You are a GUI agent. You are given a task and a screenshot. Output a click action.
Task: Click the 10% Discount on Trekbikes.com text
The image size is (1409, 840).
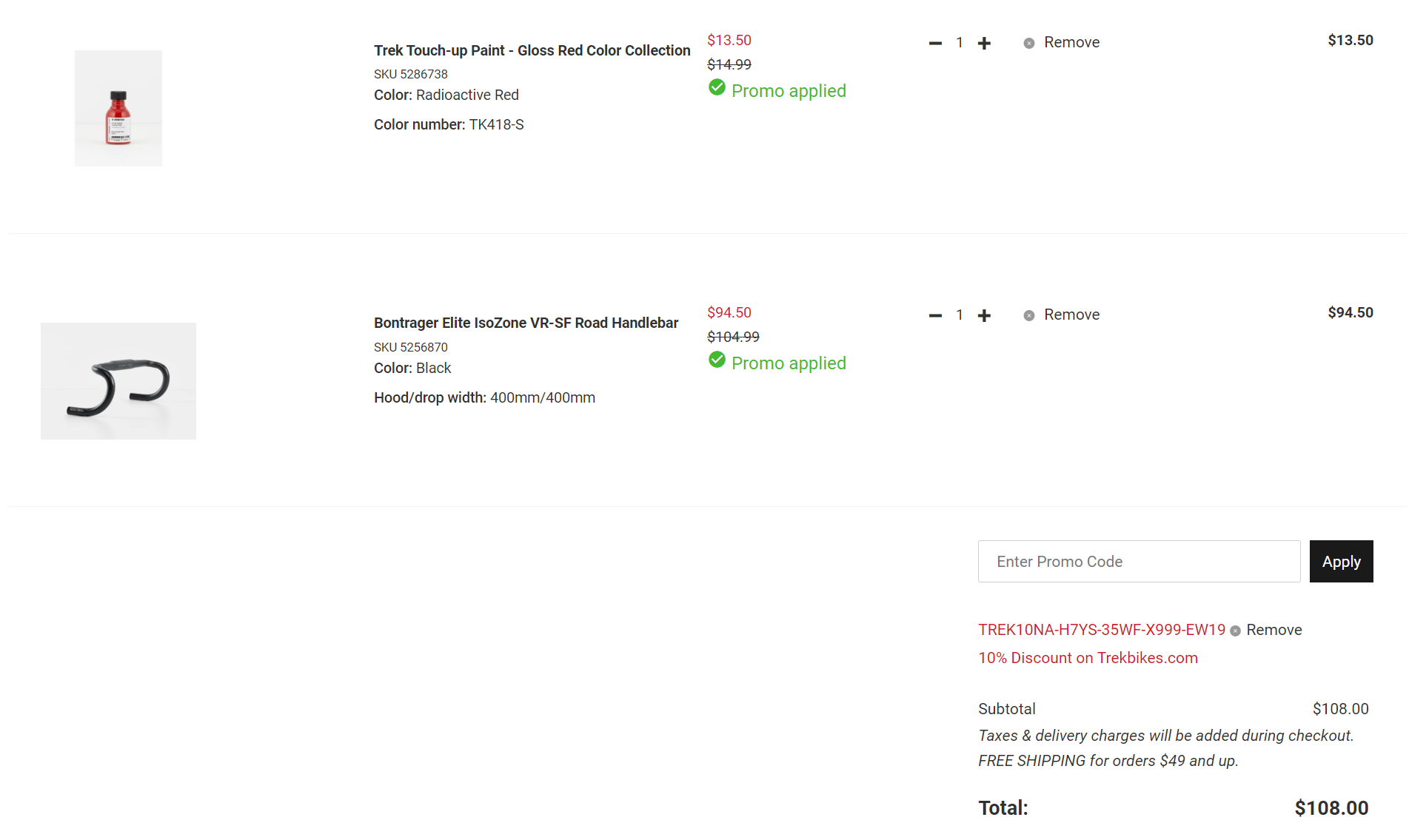[1088, 658]
